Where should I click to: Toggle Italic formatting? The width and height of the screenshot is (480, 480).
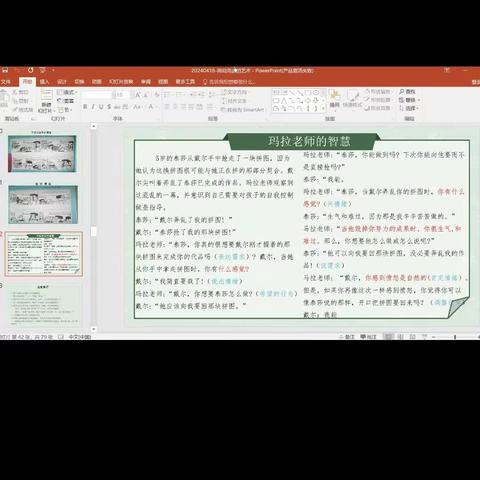[x=93, y=107]
